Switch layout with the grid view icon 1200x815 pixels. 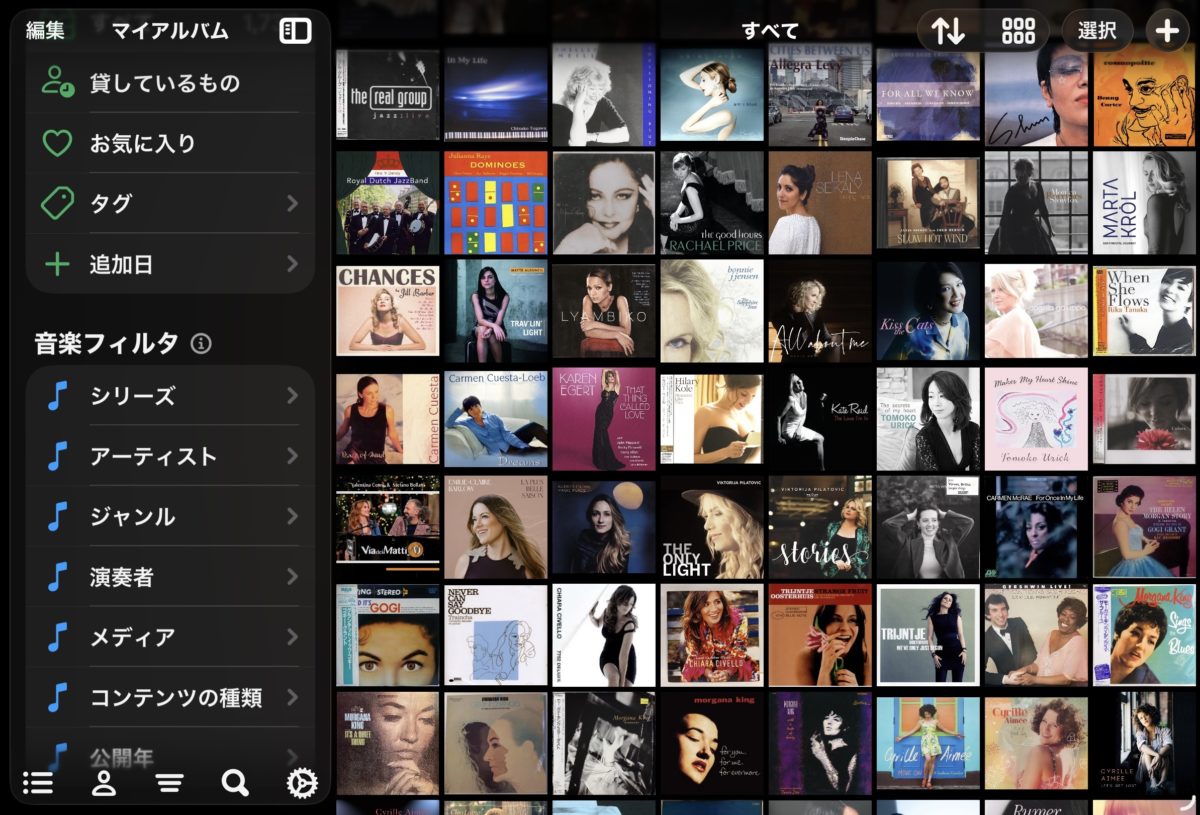[1018, 31]
